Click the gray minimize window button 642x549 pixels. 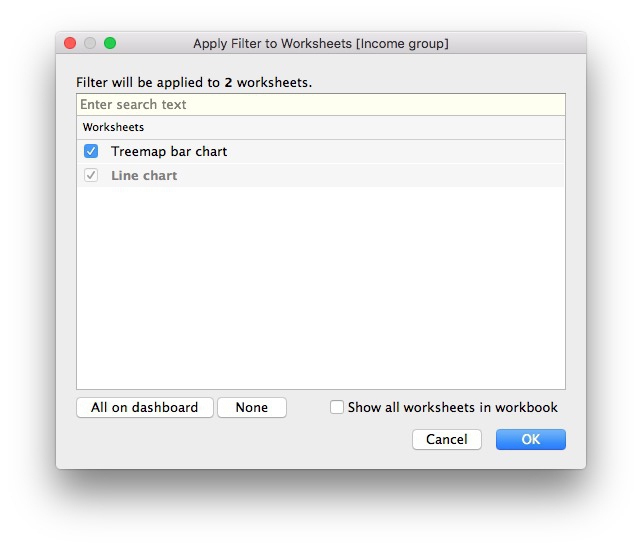[90, 43]
